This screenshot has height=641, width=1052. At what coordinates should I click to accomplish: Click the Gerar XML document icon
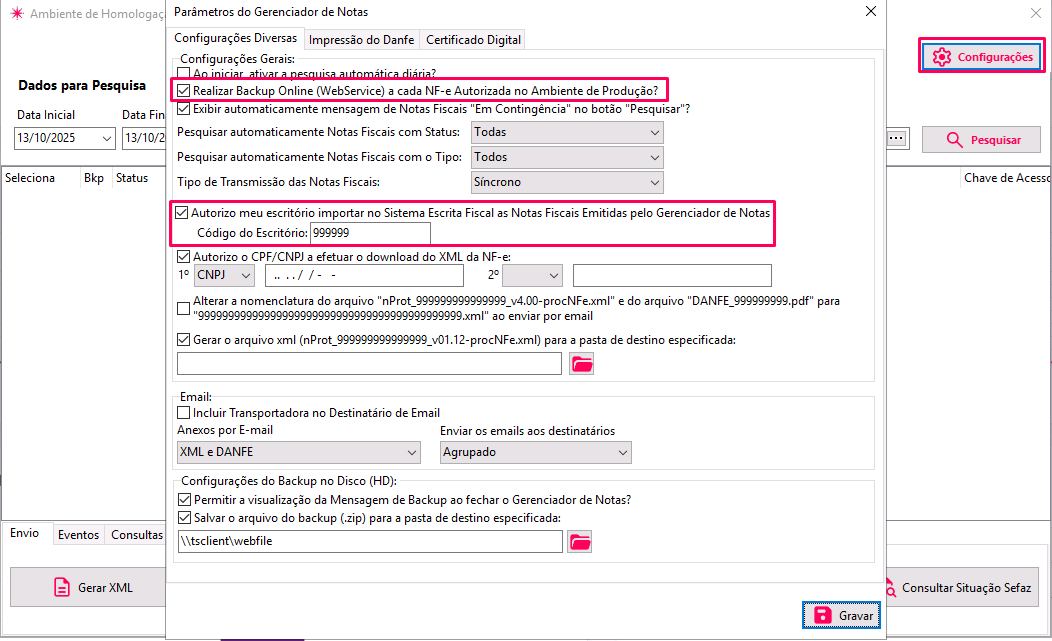click(62, 587)
